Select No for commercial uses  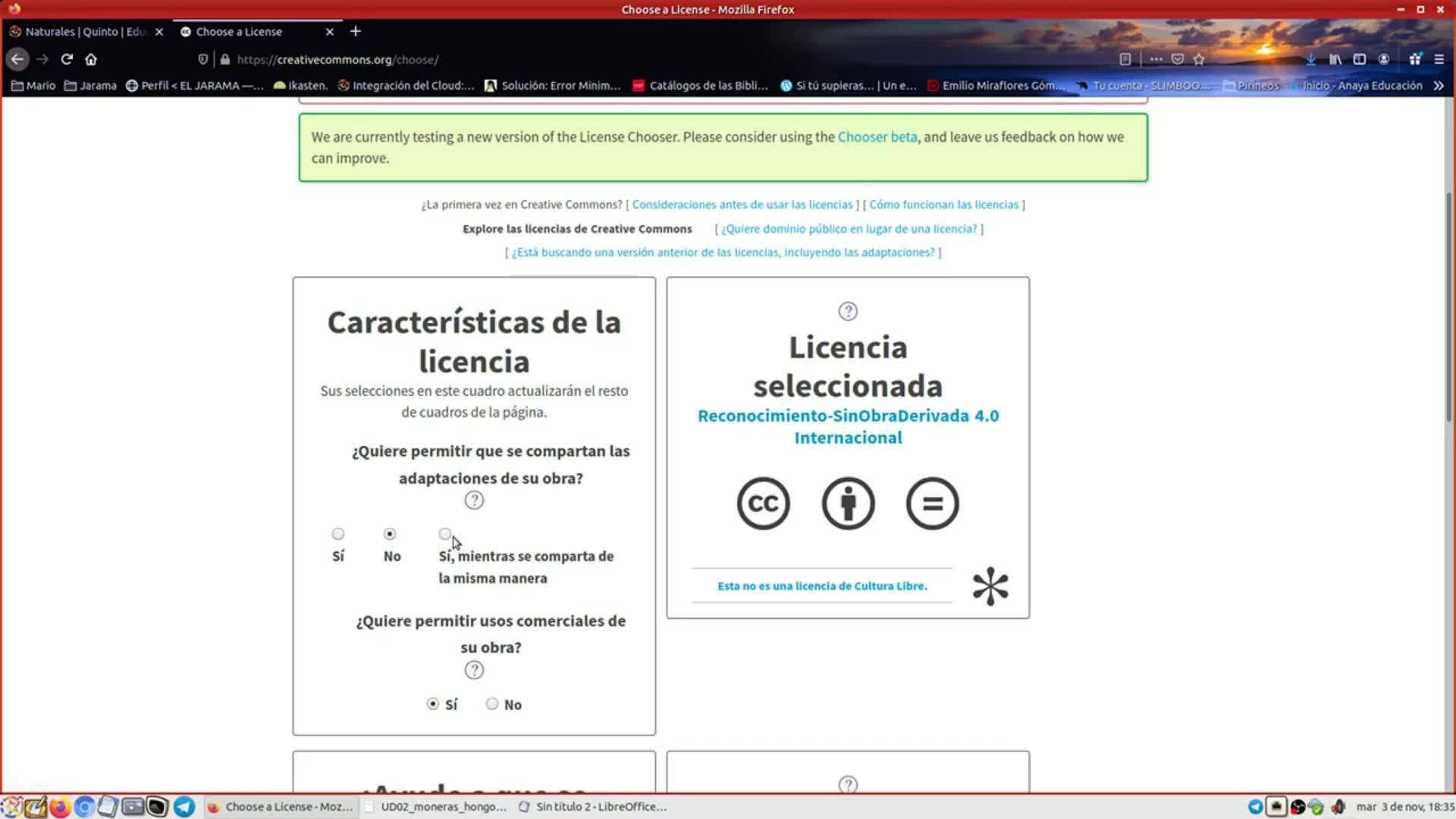[x=492, y=704]
